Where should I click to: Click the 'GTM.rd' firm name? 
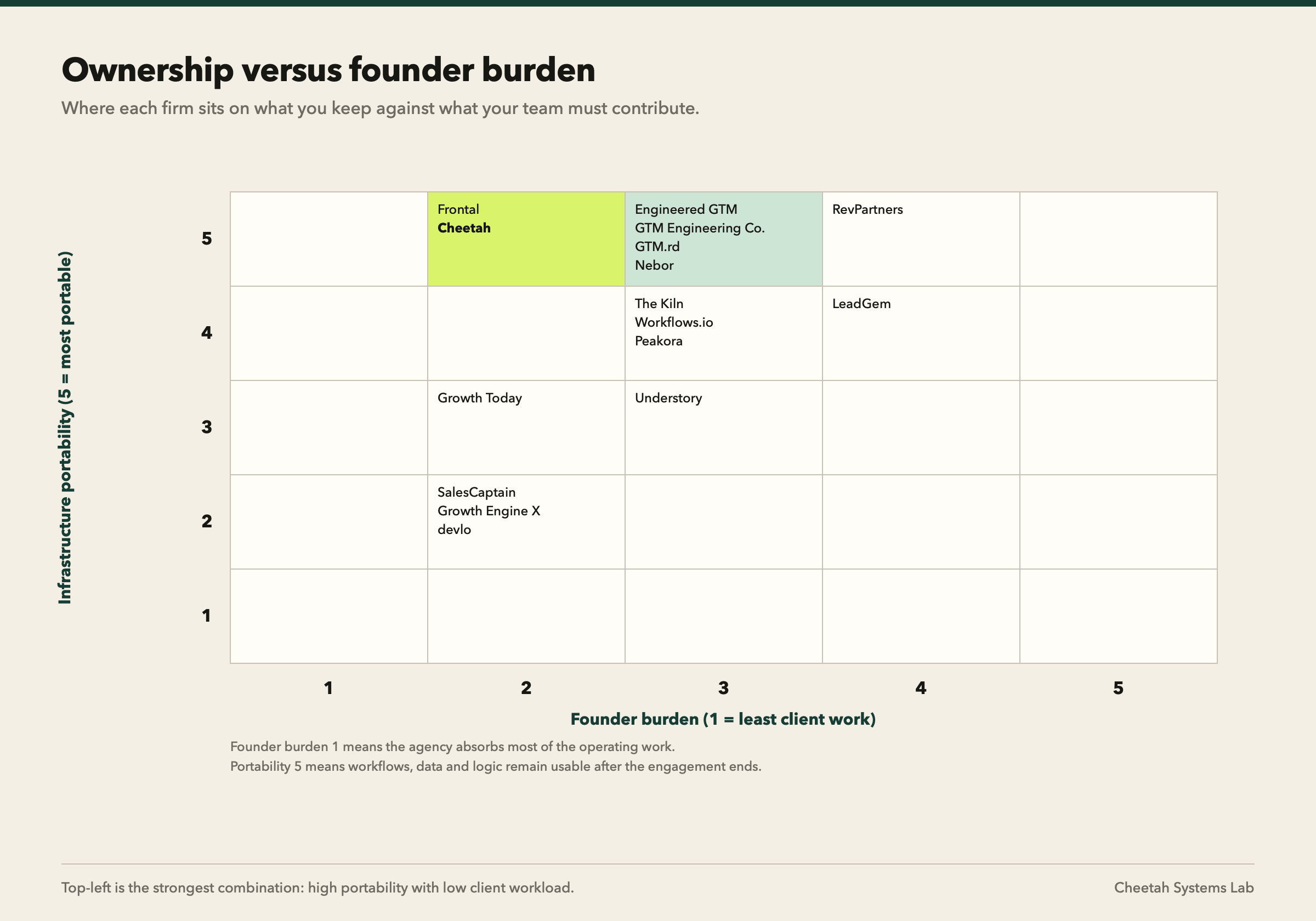(x=657, y=247)
